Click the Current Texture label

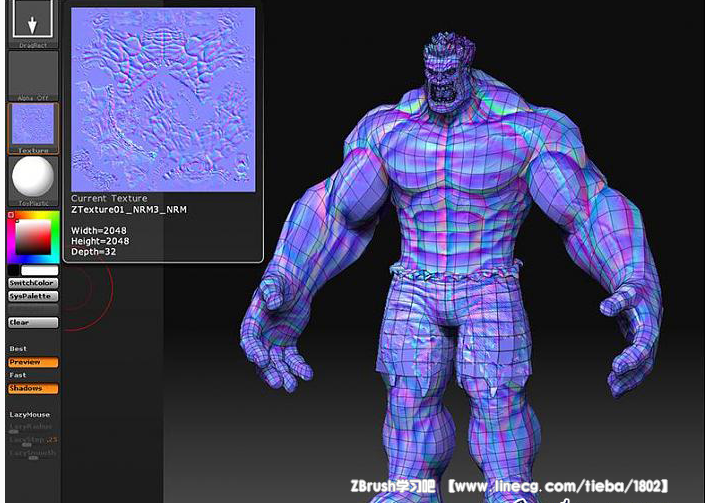point(109,198)
